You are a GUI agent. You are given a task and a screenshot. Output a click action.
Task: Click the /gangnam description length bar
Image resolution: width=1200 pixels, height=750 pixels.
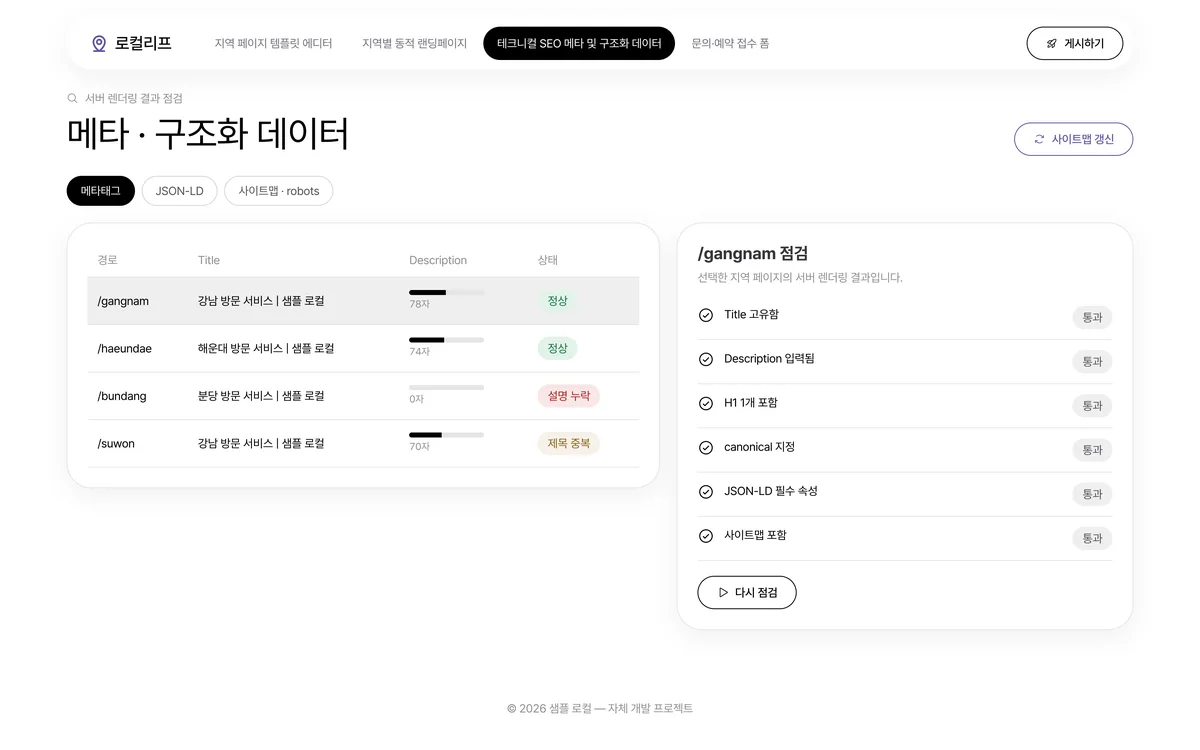446,292
